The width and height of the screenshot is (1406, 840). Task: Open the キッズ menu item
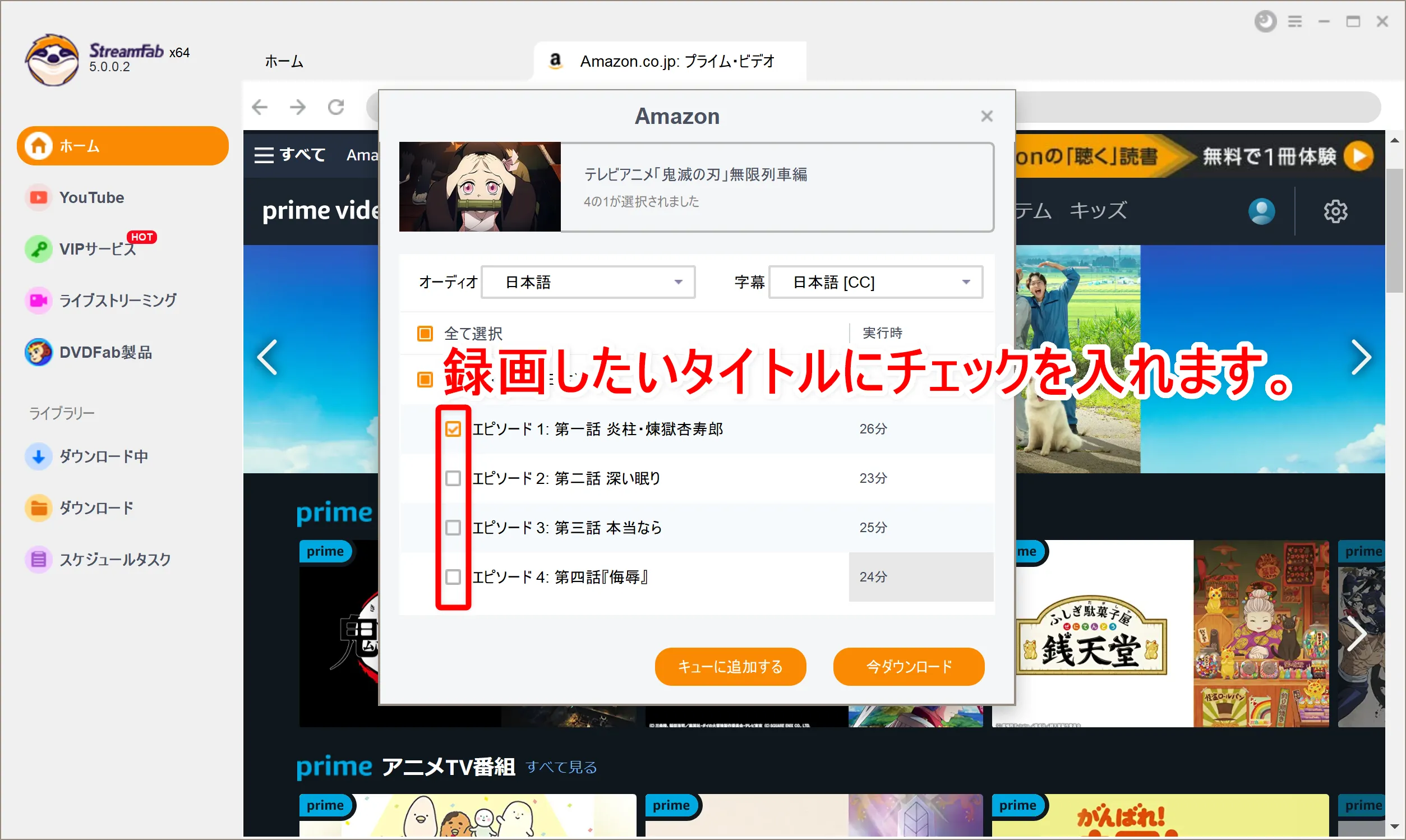click(1098, 211)
